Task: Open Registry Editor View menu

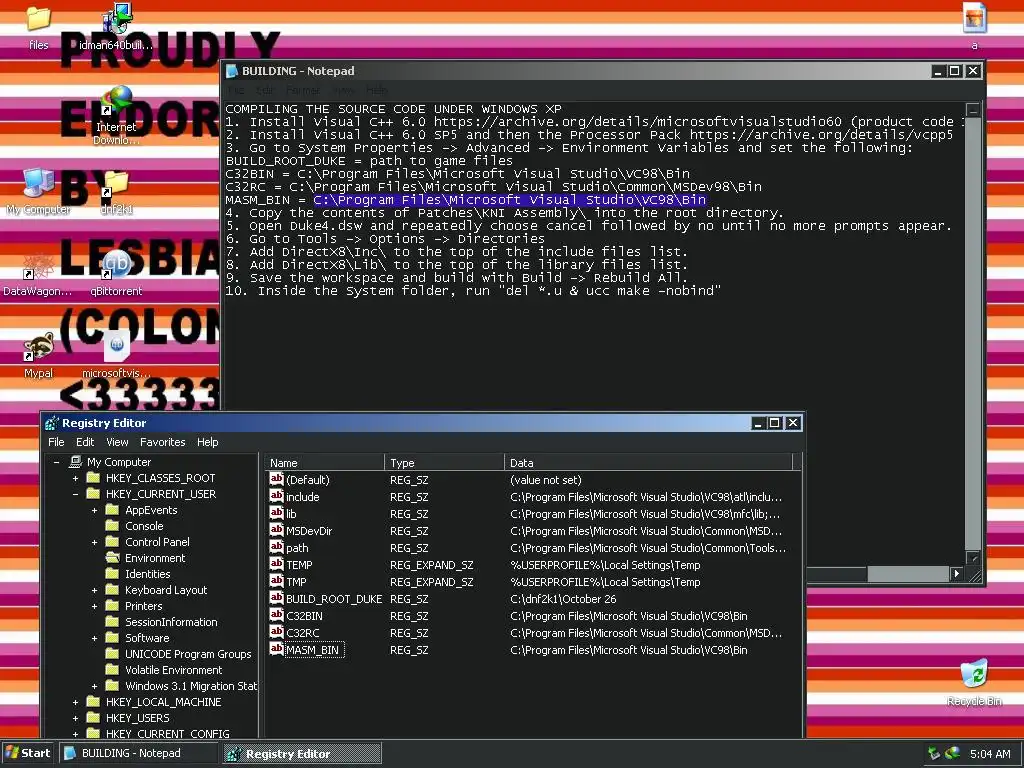Action: tap(117, 442)
